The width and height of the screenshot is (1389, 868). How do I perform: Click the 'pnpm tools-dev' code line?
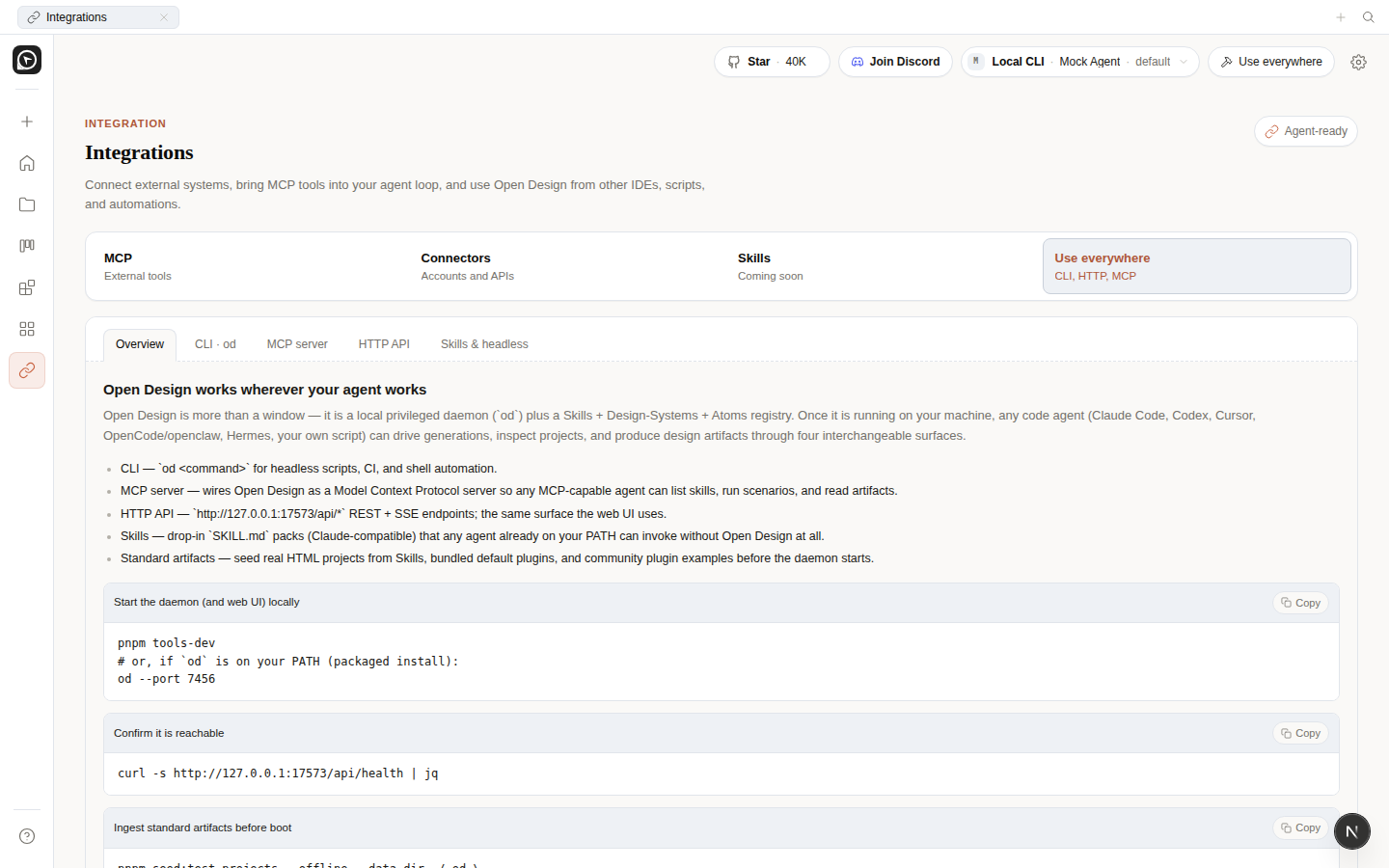pos(166,643)
